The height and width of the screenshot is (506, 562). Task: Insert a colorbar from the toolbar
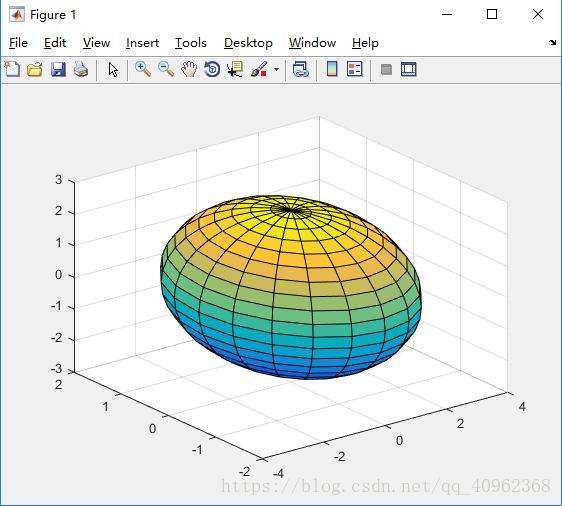point(332,69)
